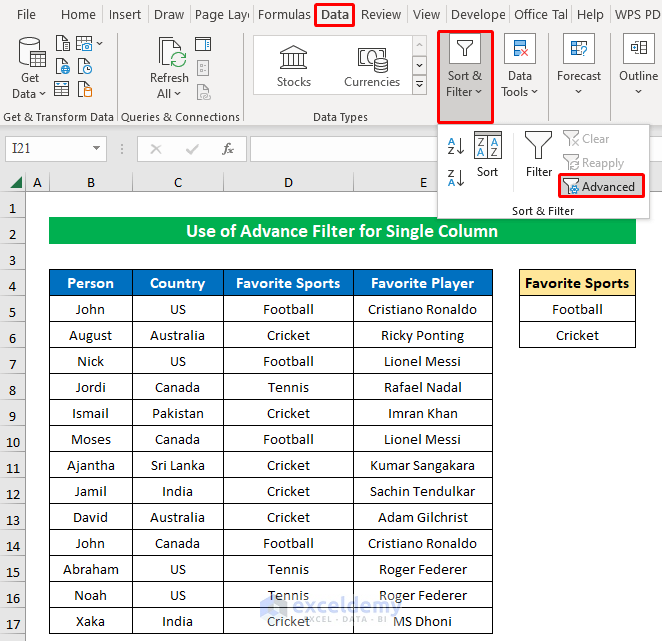Switch to the Formulas tab
This screenshot has width=662, height=641.
284,15
